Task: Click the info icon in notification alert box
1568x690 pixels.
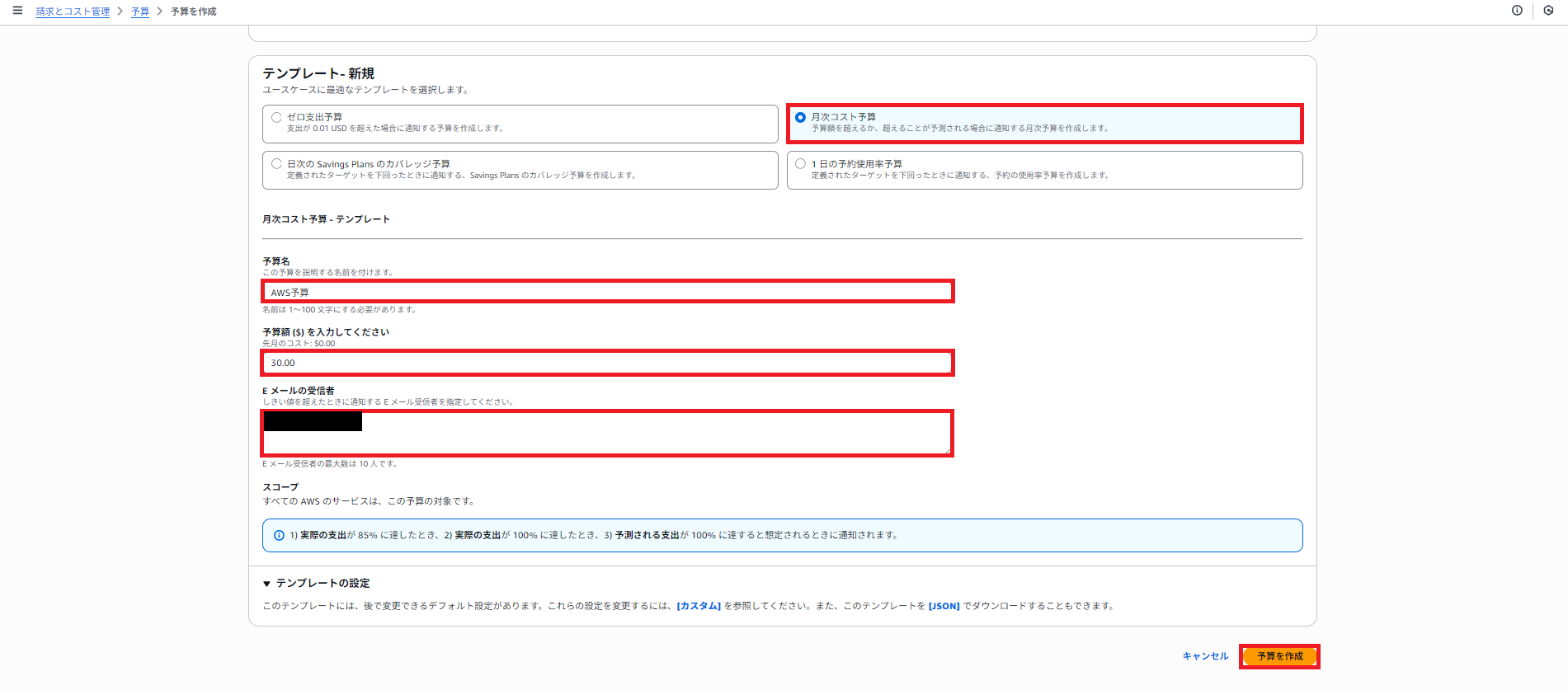Action: [x=279, y=536]
